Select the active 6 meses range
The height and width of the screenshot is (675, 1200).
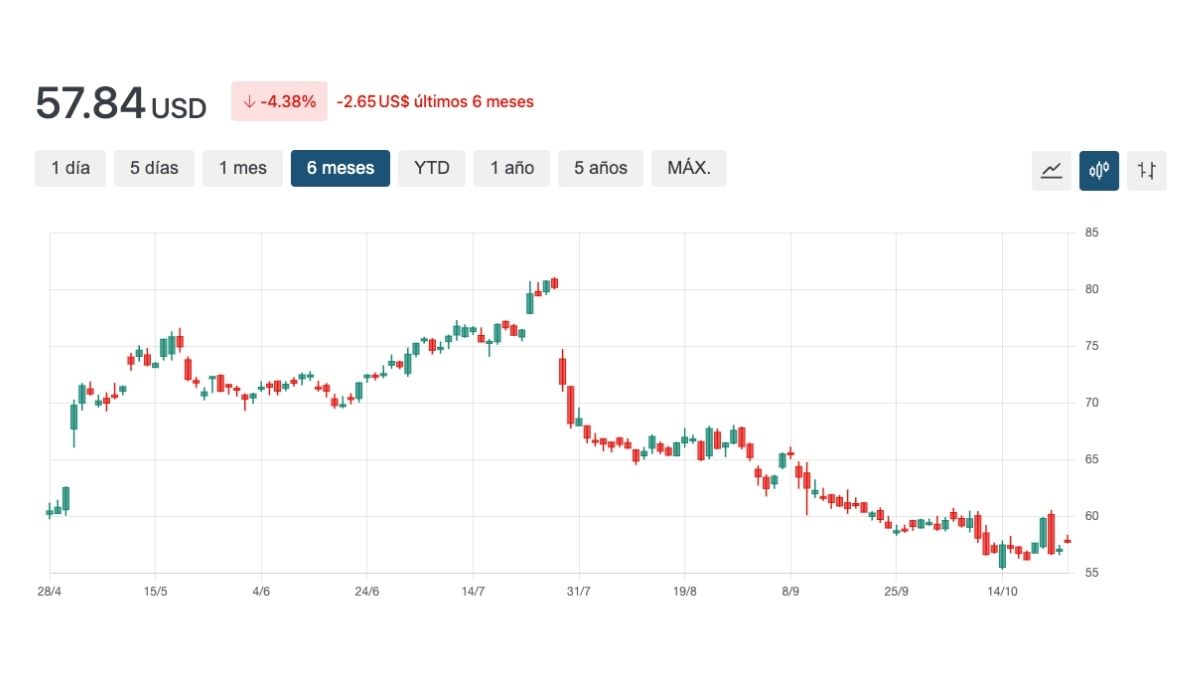click(x=340, y=168)
